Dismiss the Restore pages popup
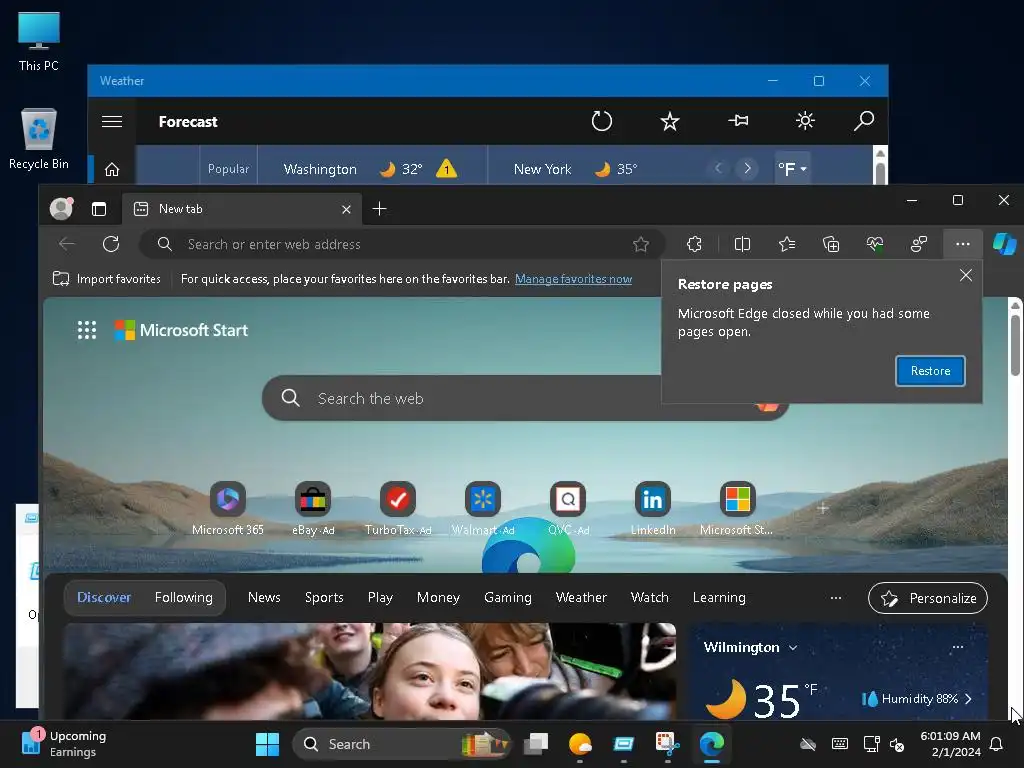 [x=966, y=275]
